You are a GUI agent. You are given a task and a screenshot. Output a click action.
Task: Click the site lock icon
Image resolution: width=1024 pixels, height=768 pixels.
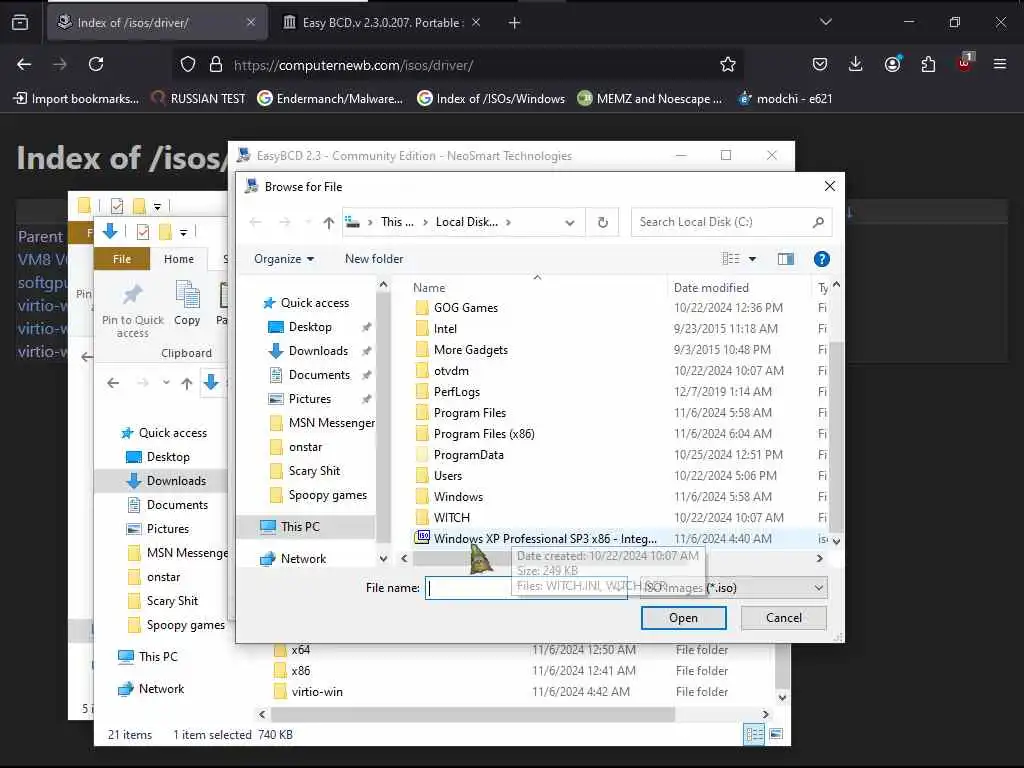216,64
